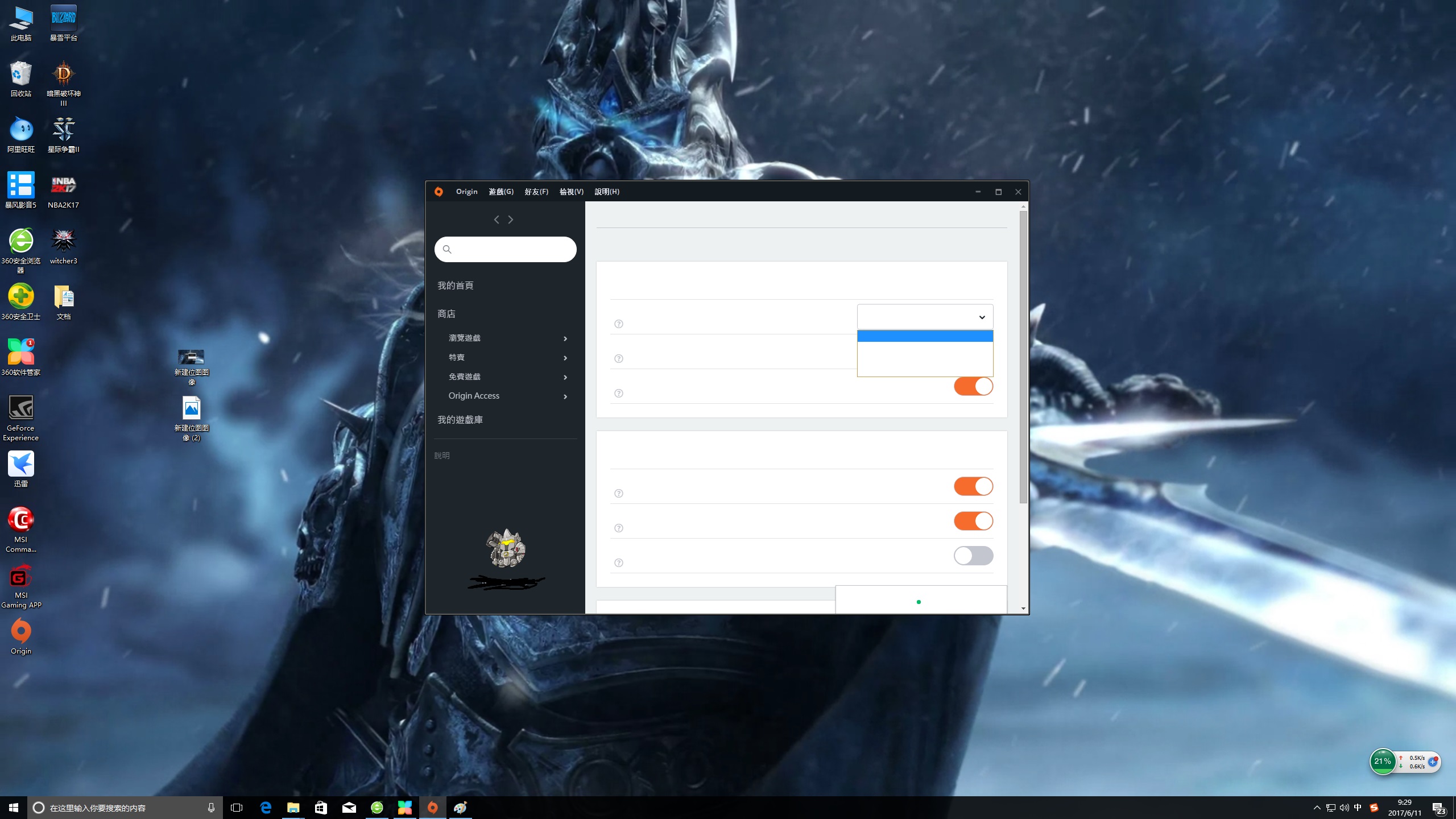The width and height of the screenshot is (1456, 819).
Task: Click the user avatar in sidebar
Action: (506, 548)
